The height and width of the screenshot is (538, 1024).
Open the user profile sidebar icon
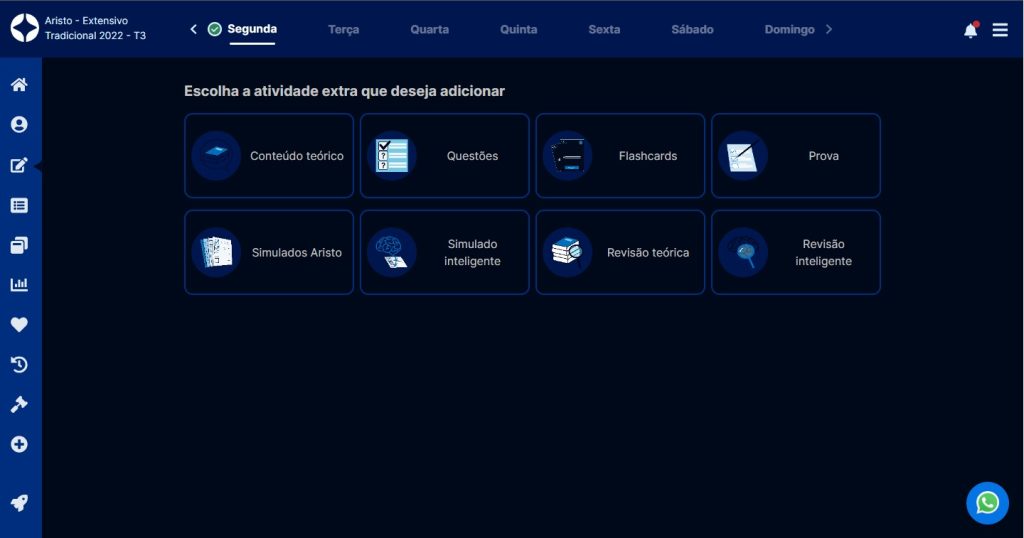click(x=19, y=125)
